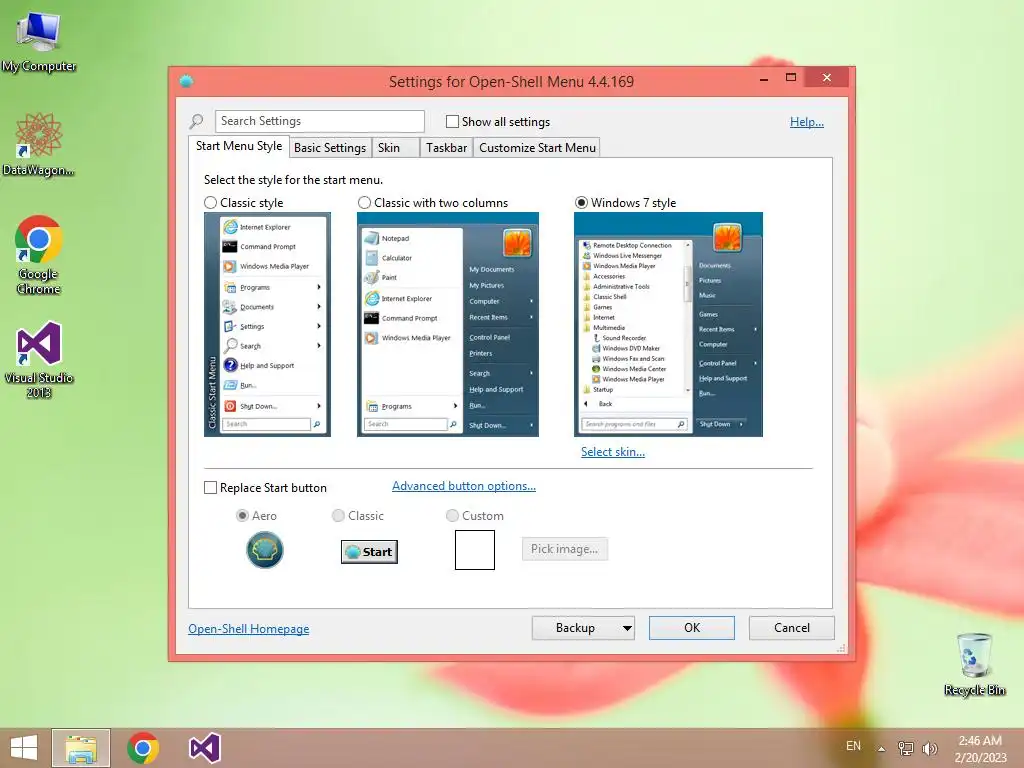The width and height of the screenshot is (1024, 768).
Task: Maximize the Open-Shell settings window
Action: click(791, 78)
